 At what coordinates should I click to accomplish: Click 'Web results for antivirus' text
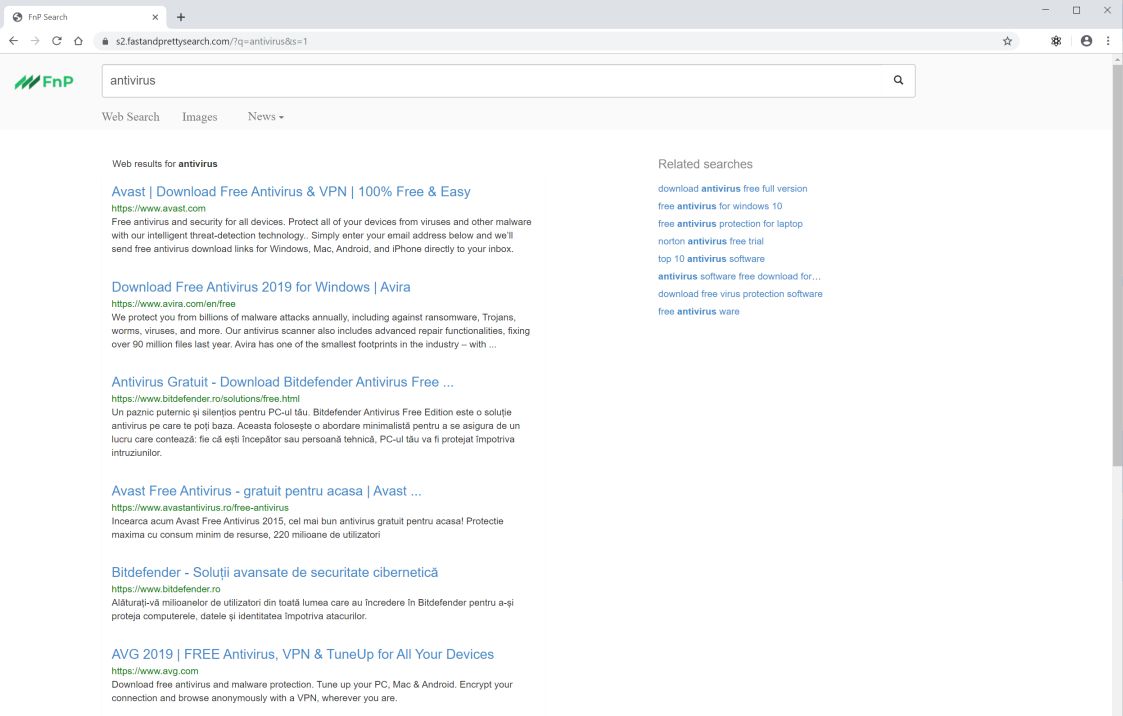tap(164, 164)
